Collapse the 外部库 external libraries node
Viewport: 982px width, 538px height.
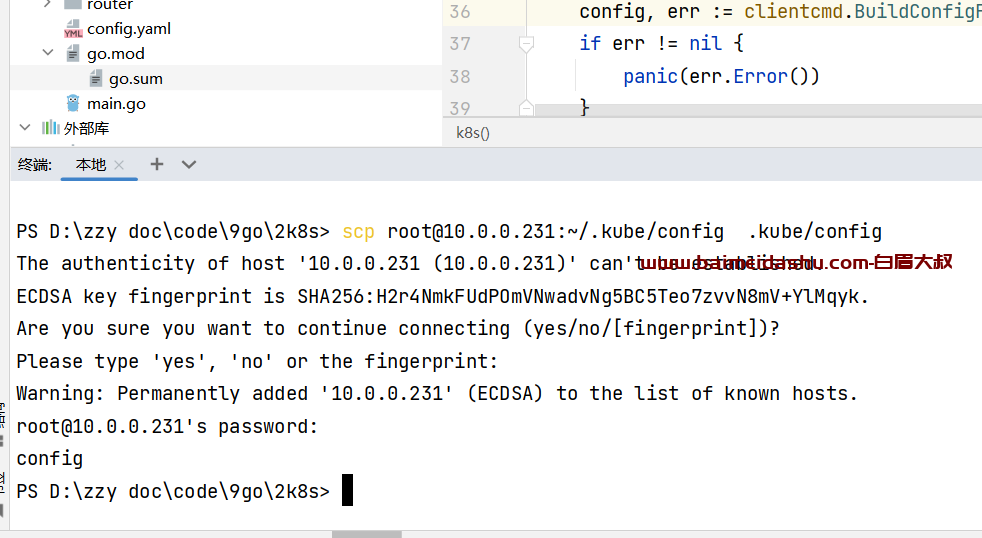[25, 127]
